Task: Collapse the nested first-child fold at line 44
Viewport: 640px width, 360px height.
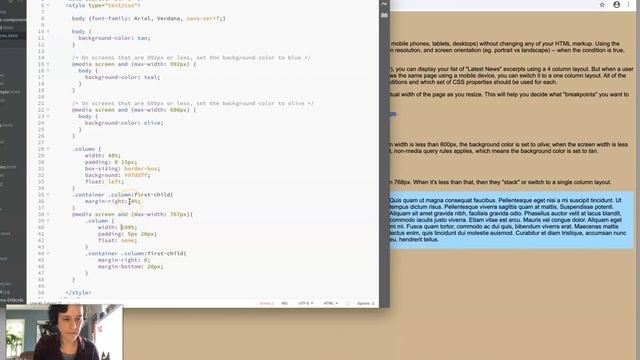Action: [48, 253]
